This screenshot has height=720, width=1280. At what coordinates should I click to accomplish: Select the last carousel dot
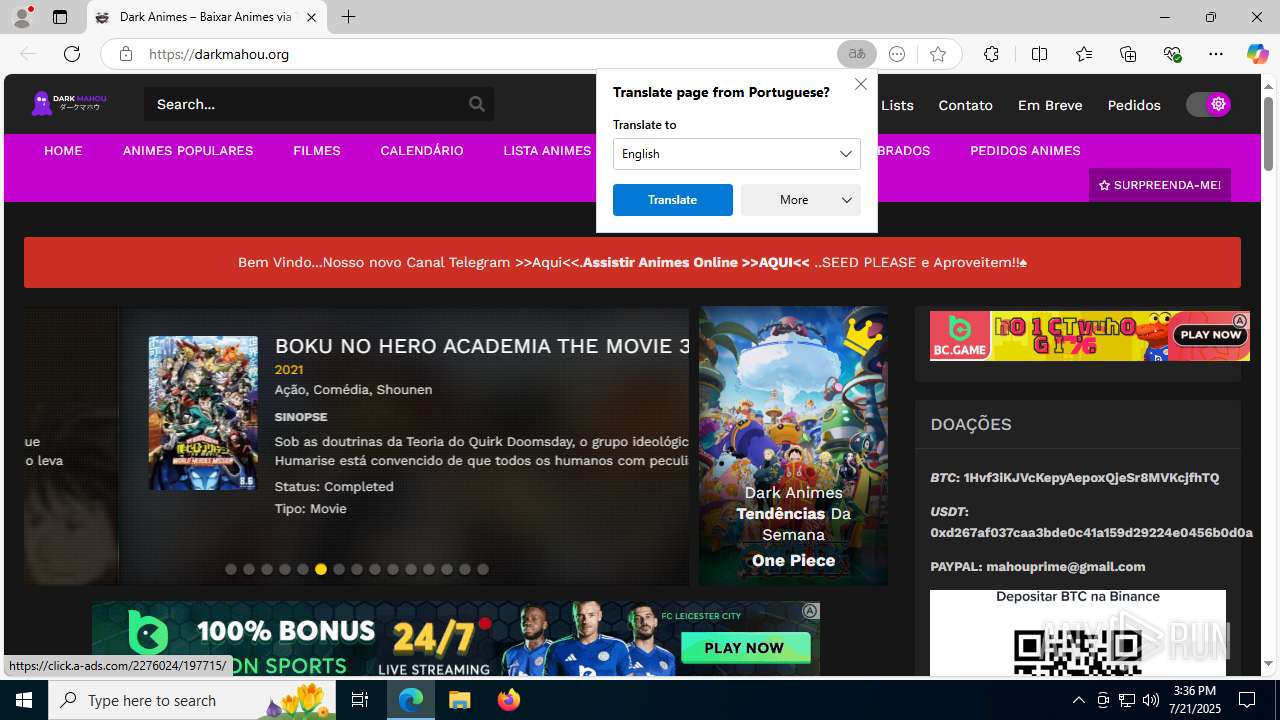pos(483,569)
